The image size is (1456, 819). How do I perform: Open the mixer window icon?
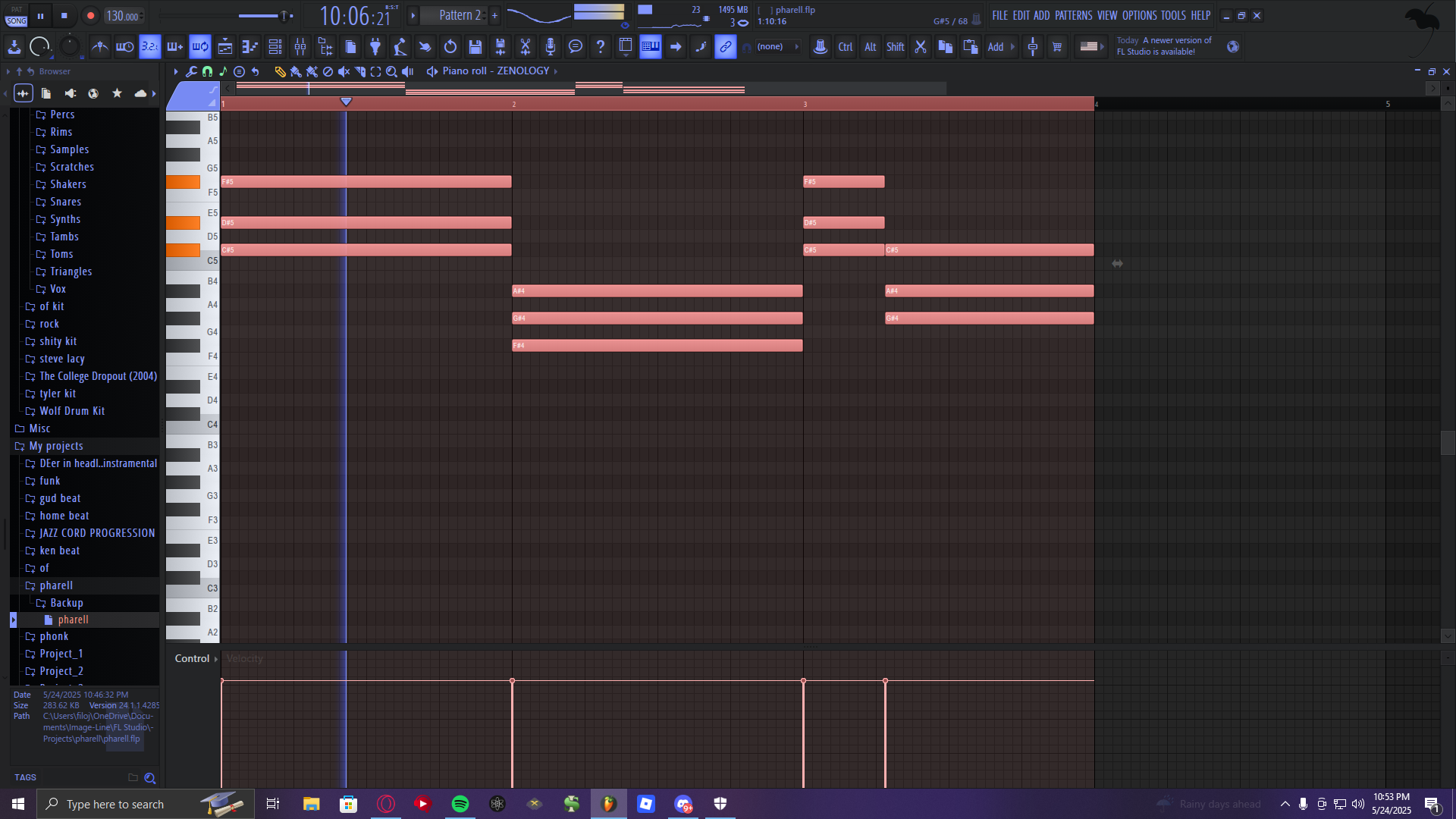click(x=300, y=47)
